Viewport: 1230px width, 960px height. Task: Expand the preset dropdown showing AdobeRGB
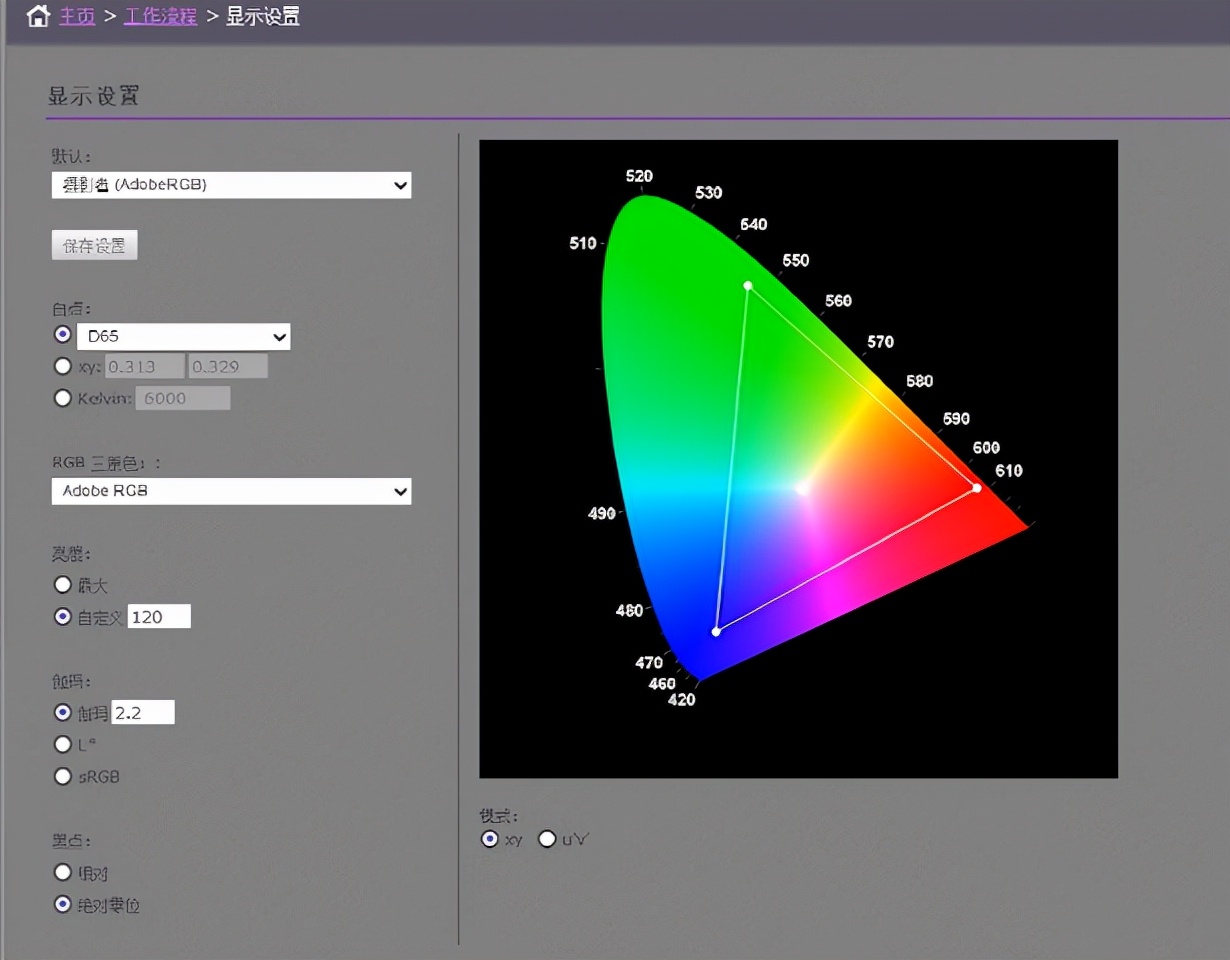[231, 185]
